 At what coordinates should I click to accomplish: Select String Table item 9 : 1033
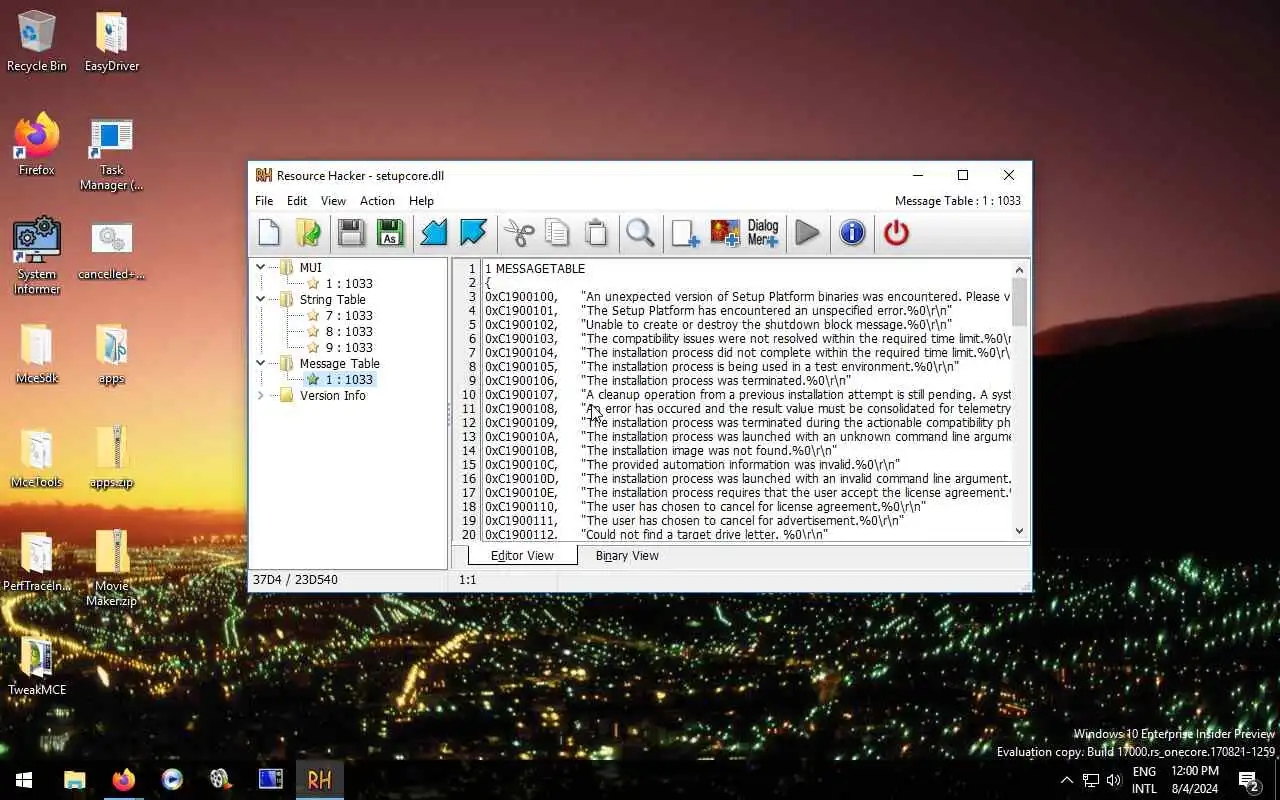coord(349,347)
